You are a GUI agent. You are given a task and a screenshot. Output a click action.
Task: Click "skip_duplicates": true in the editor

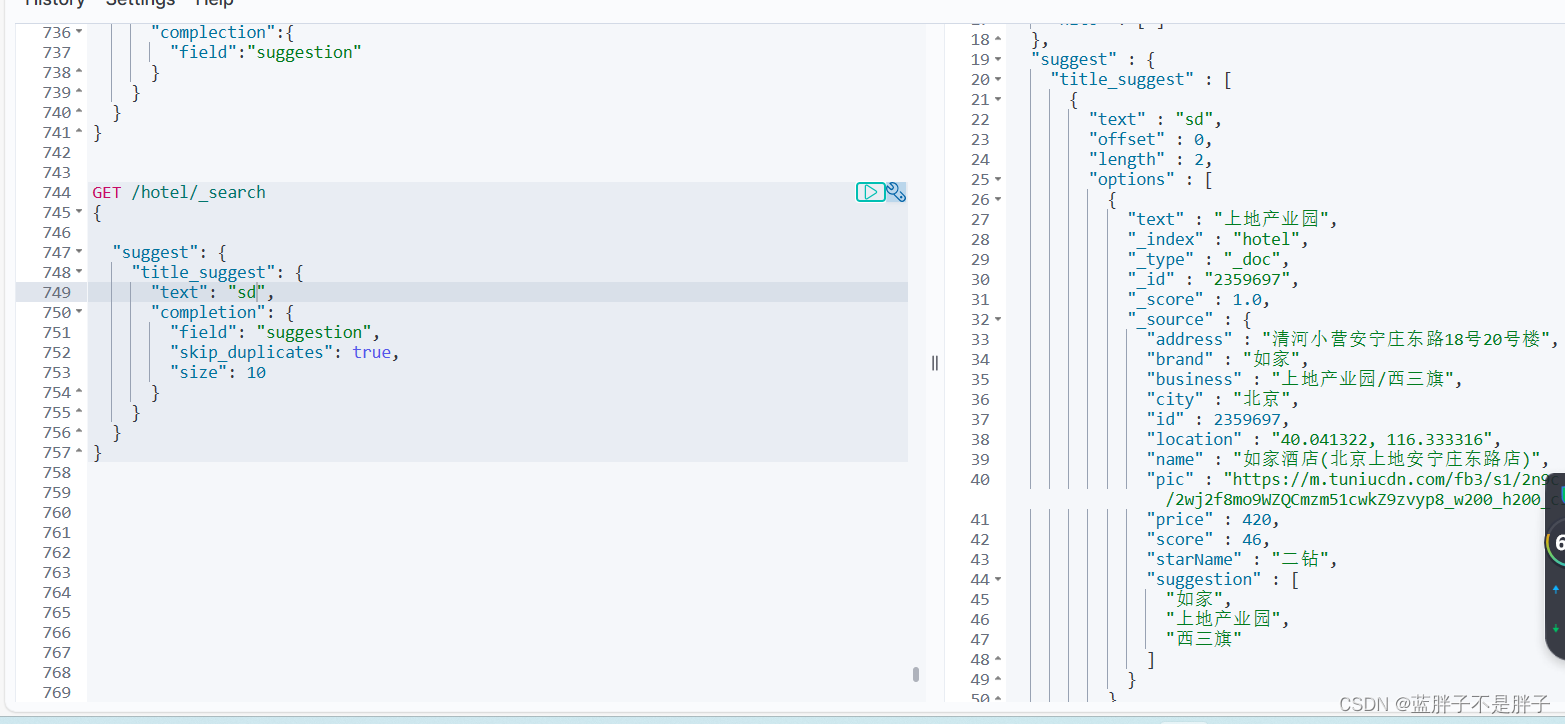pos(285,352)
